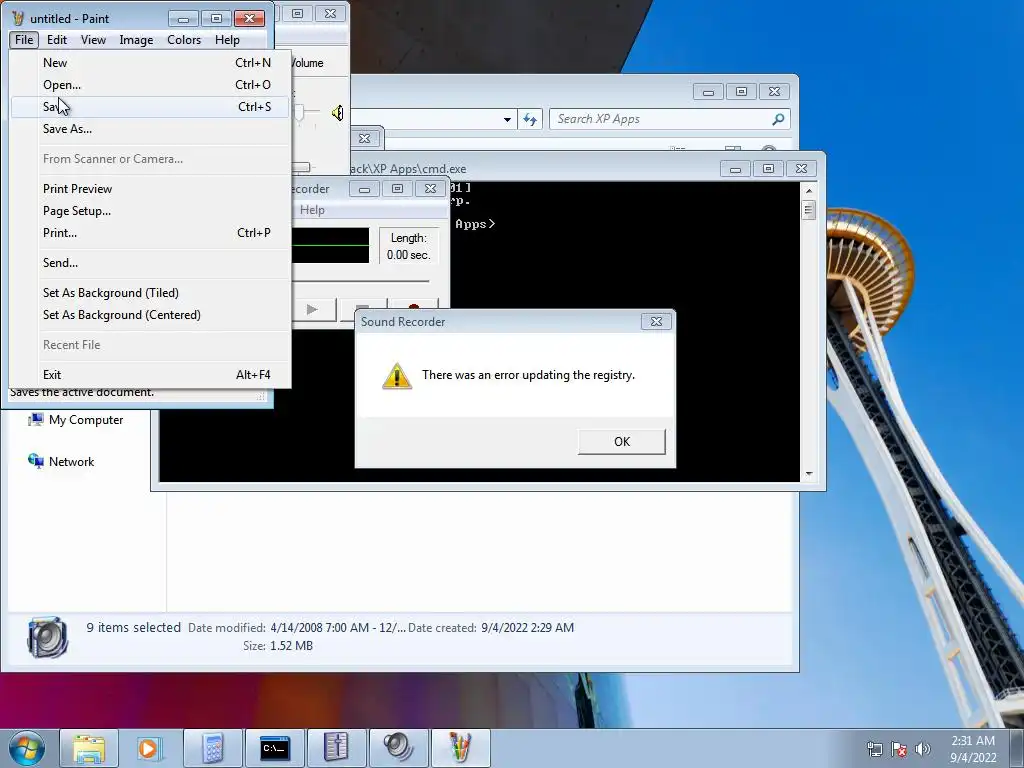This screenshot has height=768, width=1024.
Task: Click Play in Sound Recorder
Action: click(312, 310)
